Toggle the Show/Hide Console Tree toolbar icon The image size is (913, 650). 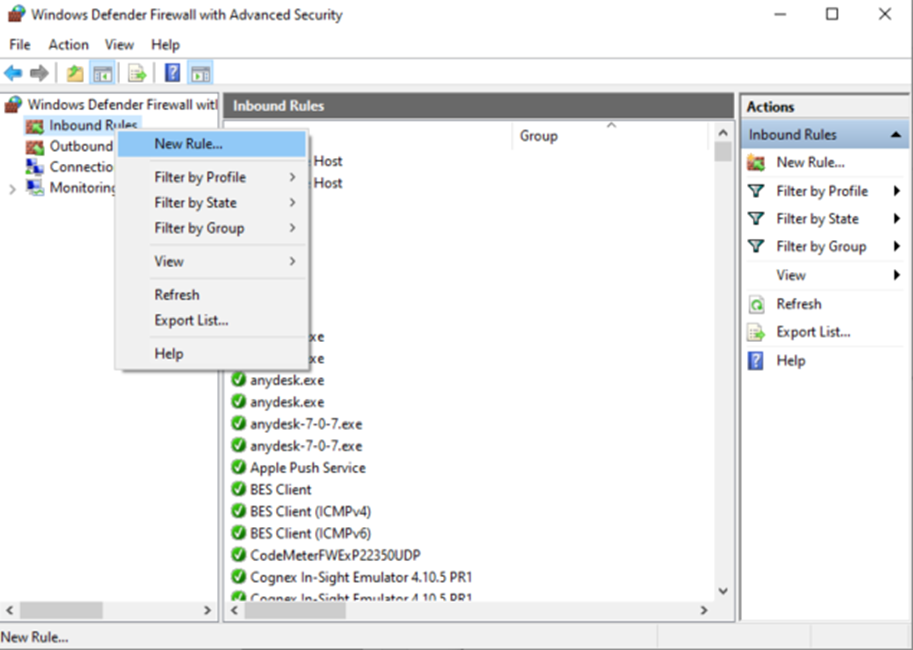click(x=102, y=73)
